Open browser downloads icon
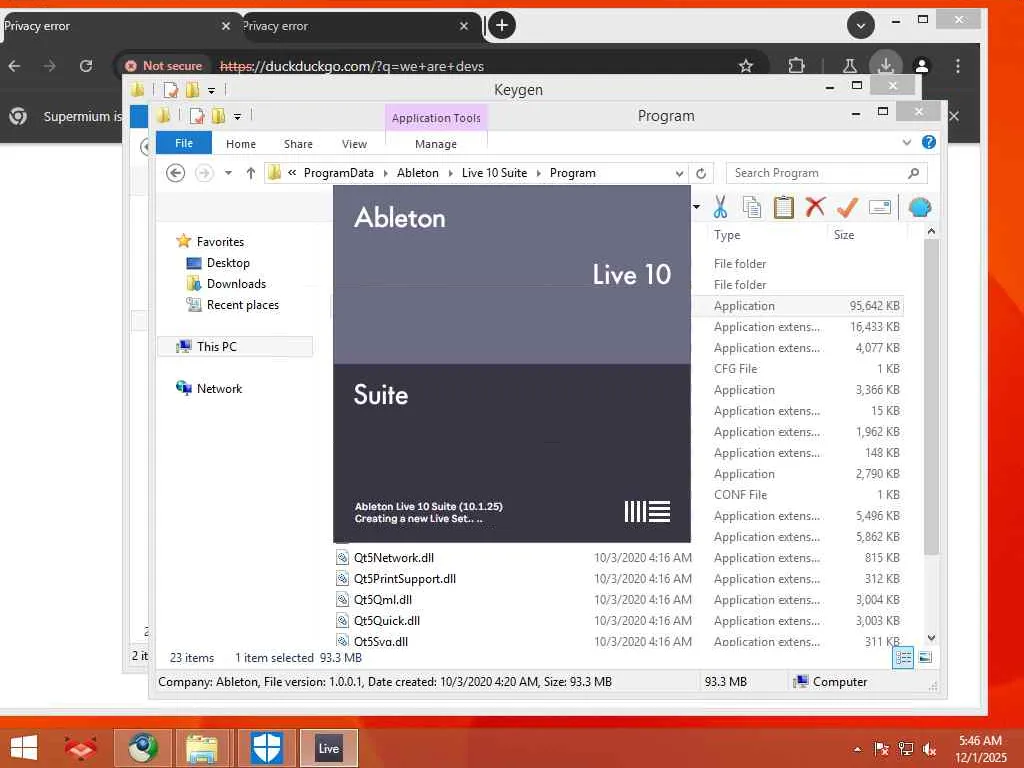The height and width of the screenshot is (768, 1024). [886, 66]
